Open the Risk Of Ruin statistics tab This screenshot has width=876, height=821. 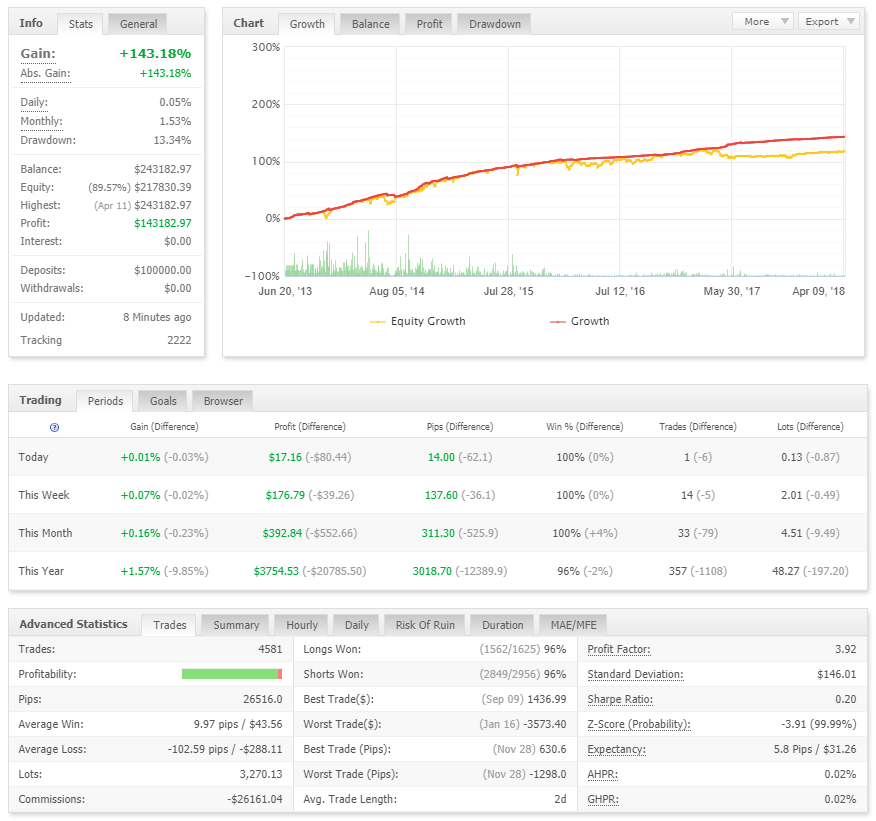(425, 625)
